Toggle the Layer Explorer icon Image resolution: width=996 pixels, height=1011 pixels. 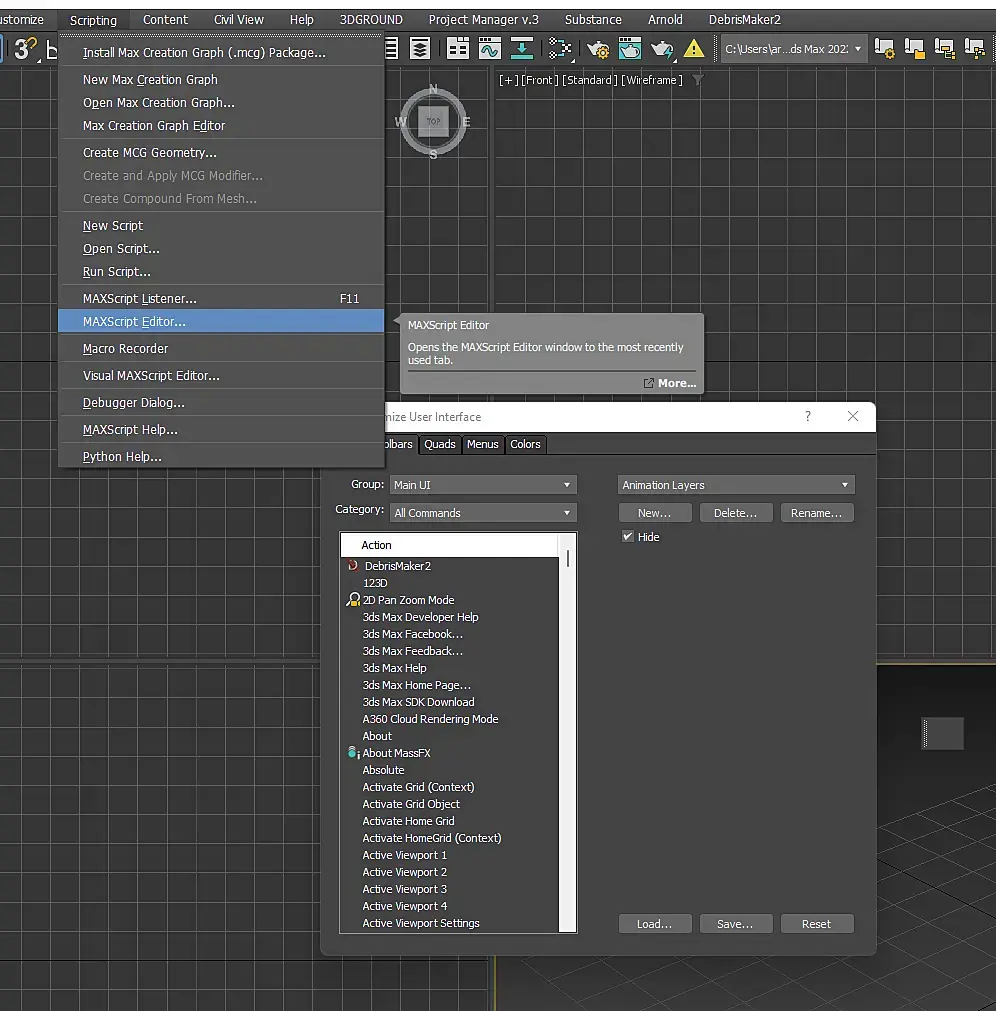pos(421,49)
